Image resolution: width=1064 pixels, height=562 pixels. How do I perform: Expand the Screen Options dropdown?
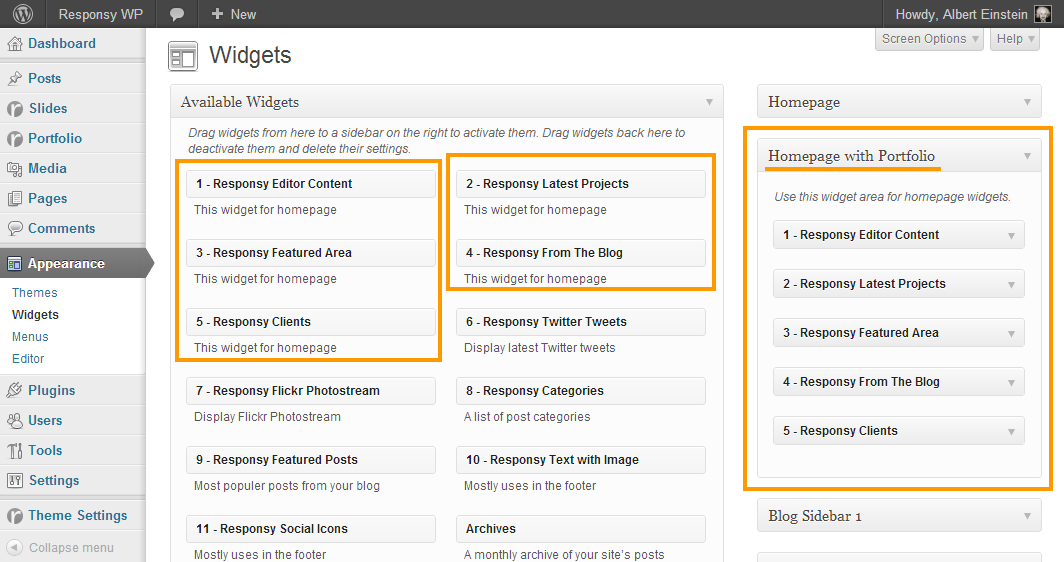(x=930, y=39)
